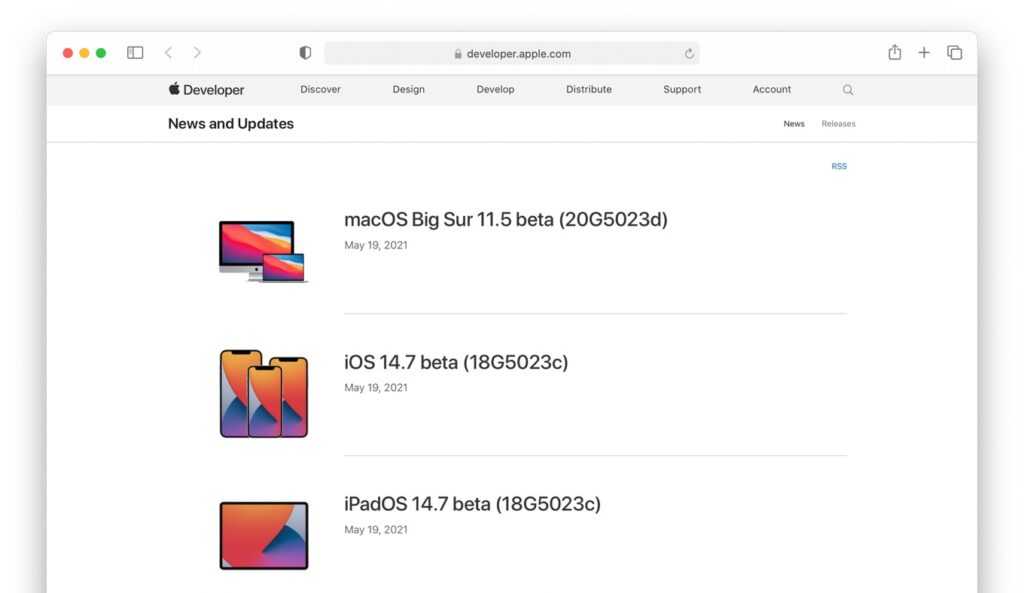Minimize the window with yellow button
This screenshot has height=593, width=1024.
point(84,53)
